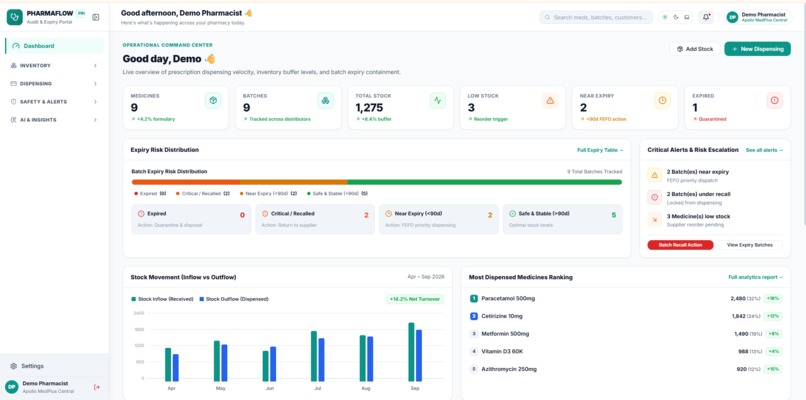Expand the AI & Insights section chevron

coord(95,120)
